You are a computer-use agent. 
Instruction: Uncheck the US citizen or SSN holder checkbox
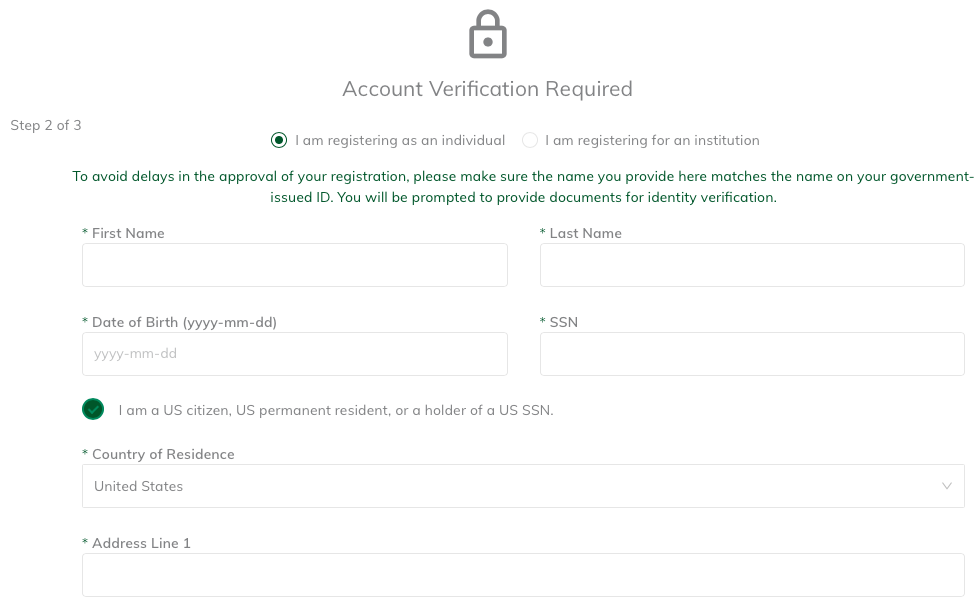pyautogui.click(x=93, y=410)
